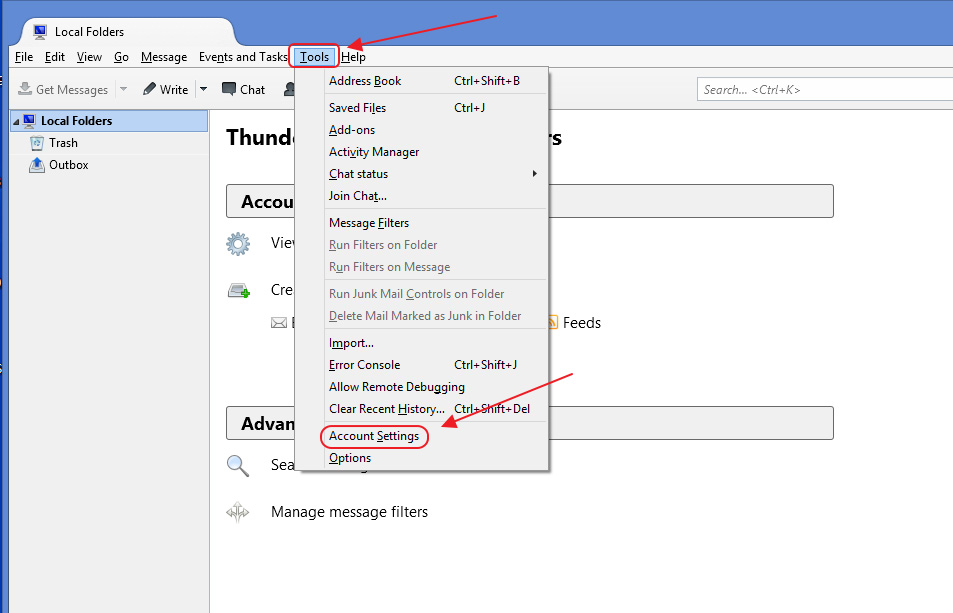
Task: Select Join Chat... menu entry
Action: (436, 196)
